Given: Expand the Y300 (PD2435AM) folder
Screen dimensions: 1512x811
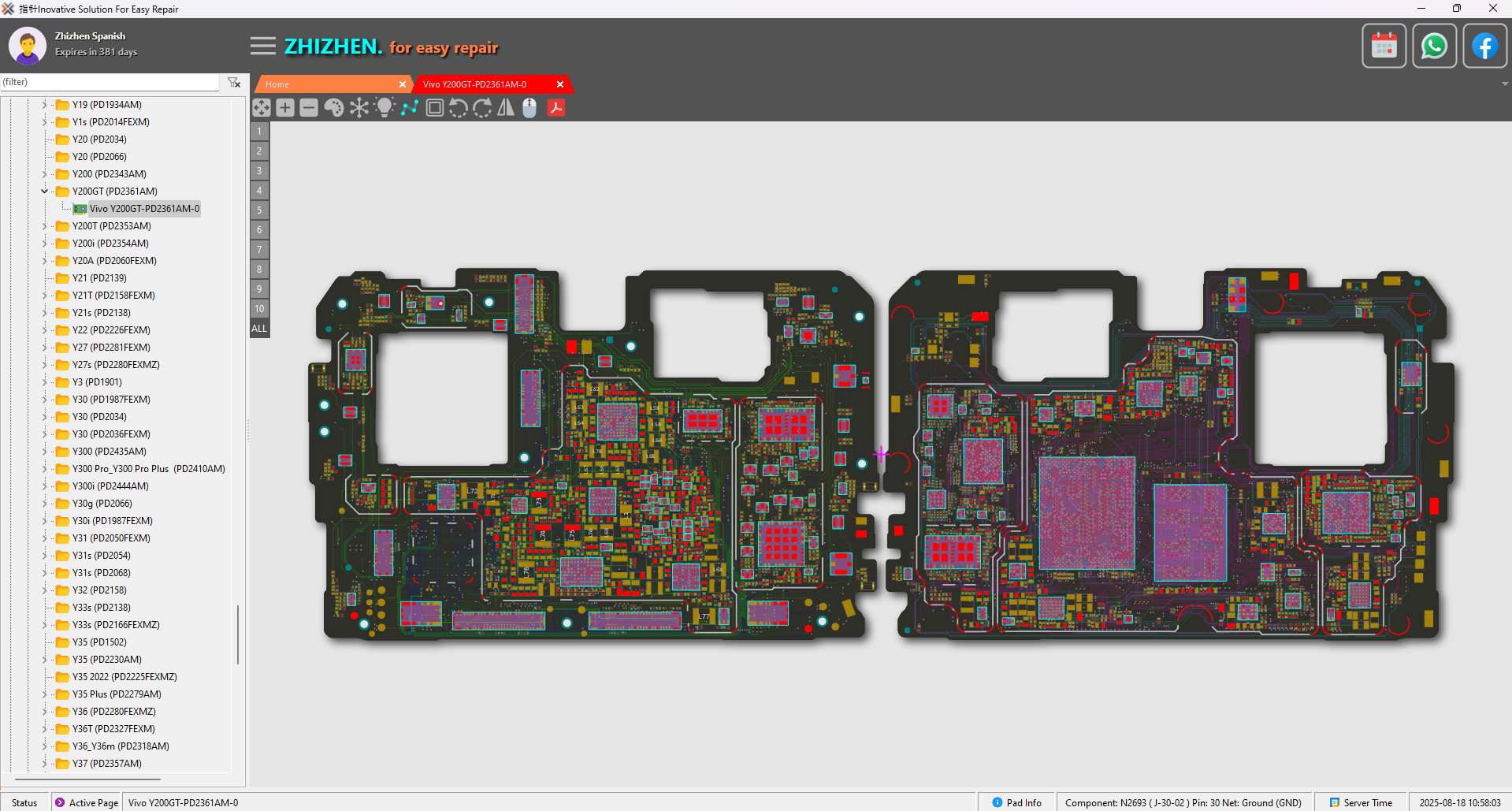Looking at the screenshot, I should point(44,451).
